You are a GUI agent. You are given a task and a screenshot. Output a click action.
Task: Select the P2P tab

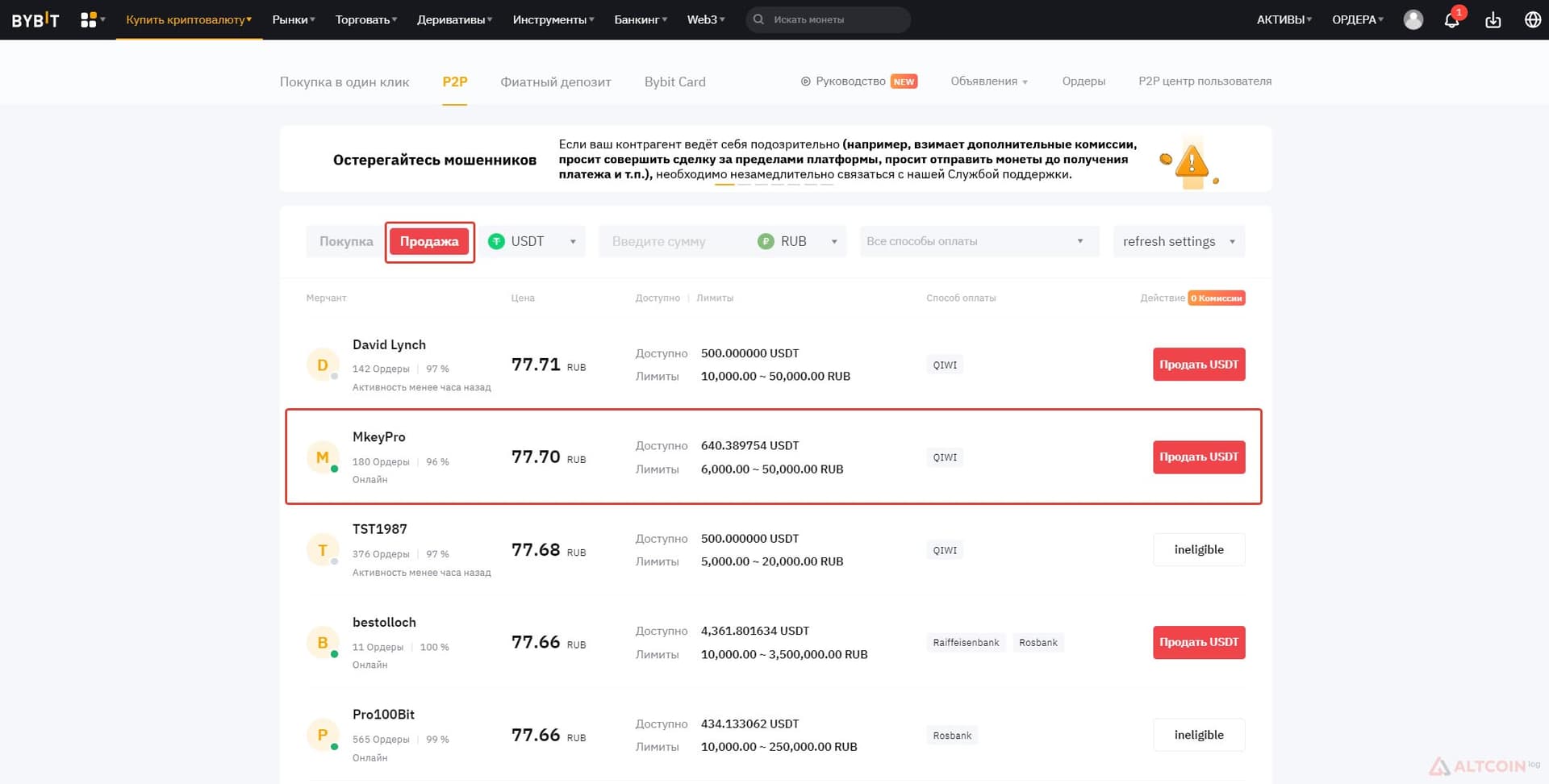click(x=455, y=81)
